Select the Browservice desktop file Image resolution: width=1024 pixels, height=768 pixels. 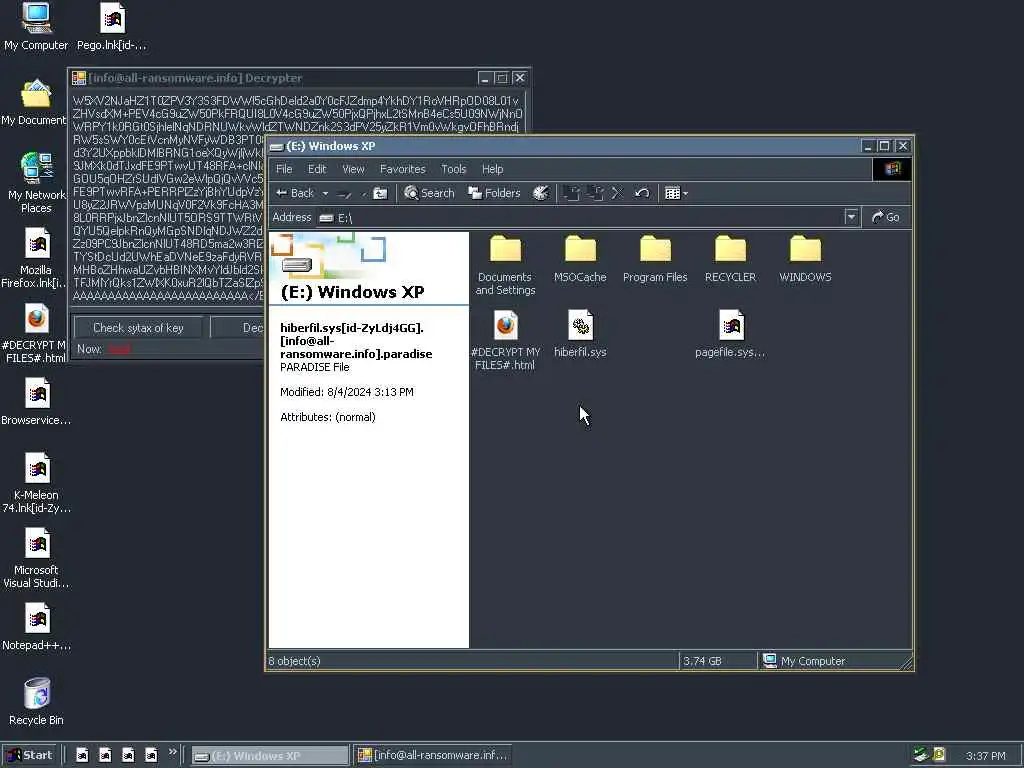36,403
